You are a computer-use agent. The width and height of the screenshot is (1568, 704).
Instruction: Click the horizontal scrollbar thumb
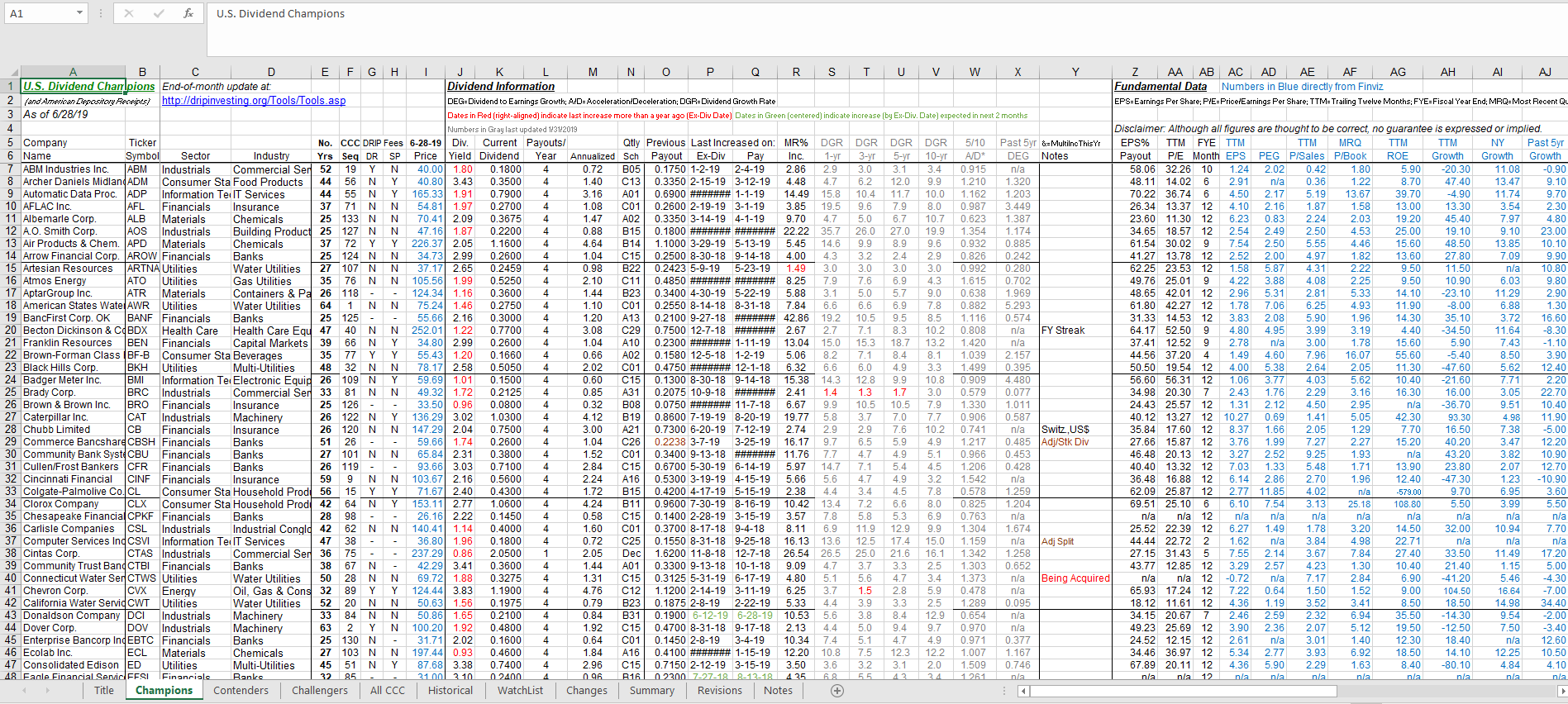click(x=1182, y=691)
